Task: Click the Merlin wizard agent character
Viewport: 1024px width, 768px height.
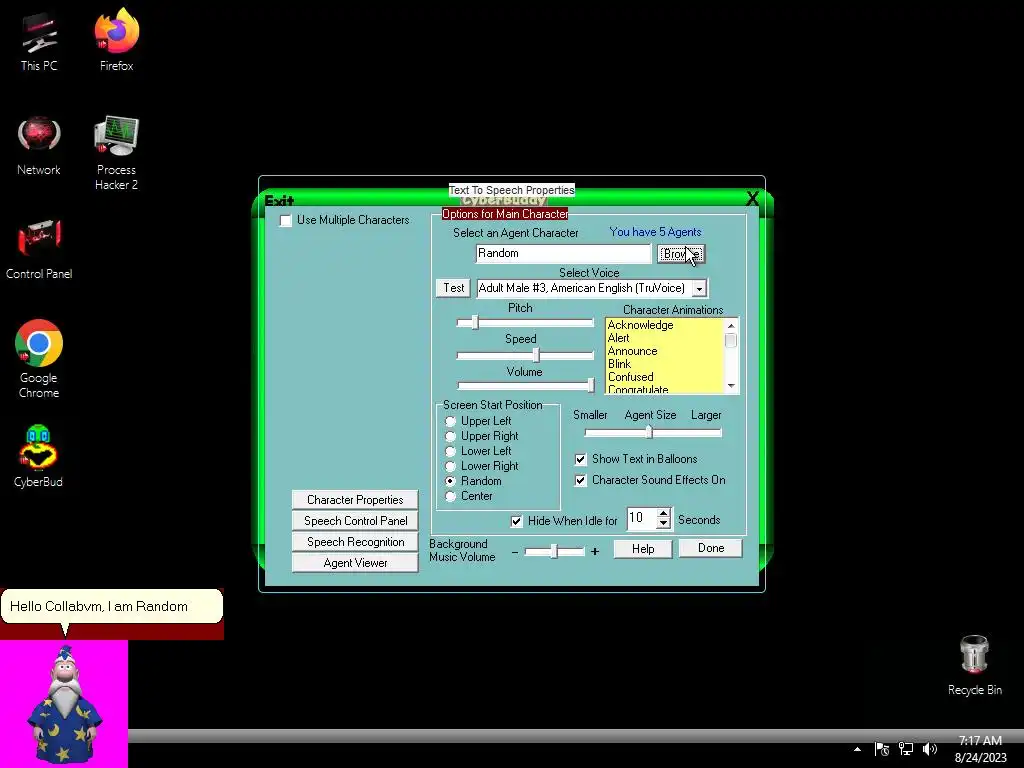Action: pyautogui.click(x=64, y=704)
